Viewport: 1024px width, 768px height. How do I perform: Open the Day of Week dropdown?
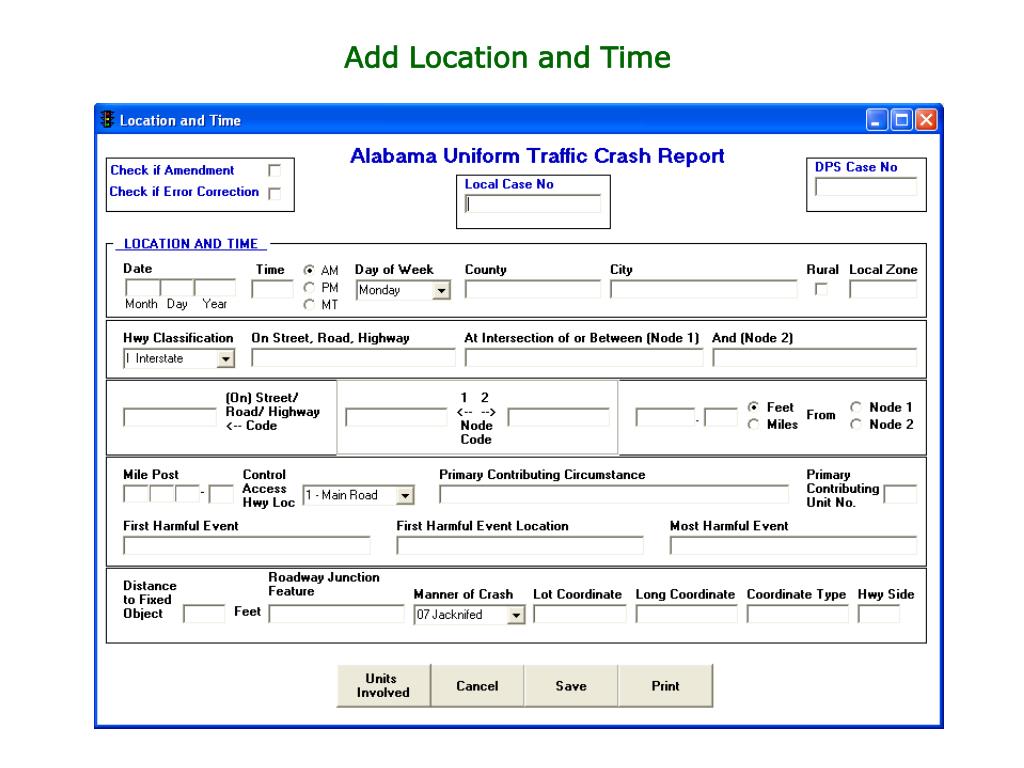pyautogui.click(x=442, y=291)
